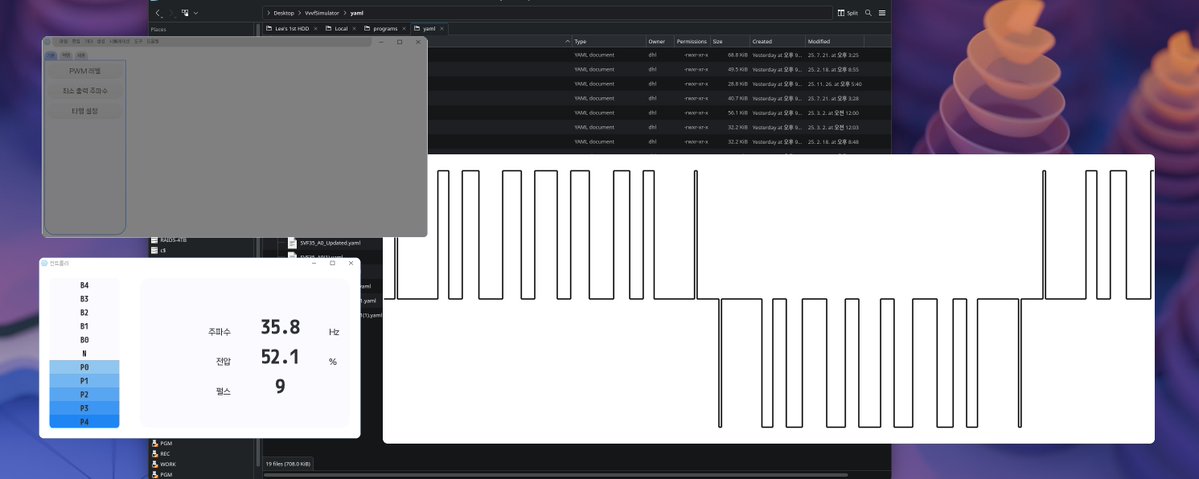Open RAID5-4TB in the Places sidebar
Screen dimensions: 1199x479
click(173, 240)
